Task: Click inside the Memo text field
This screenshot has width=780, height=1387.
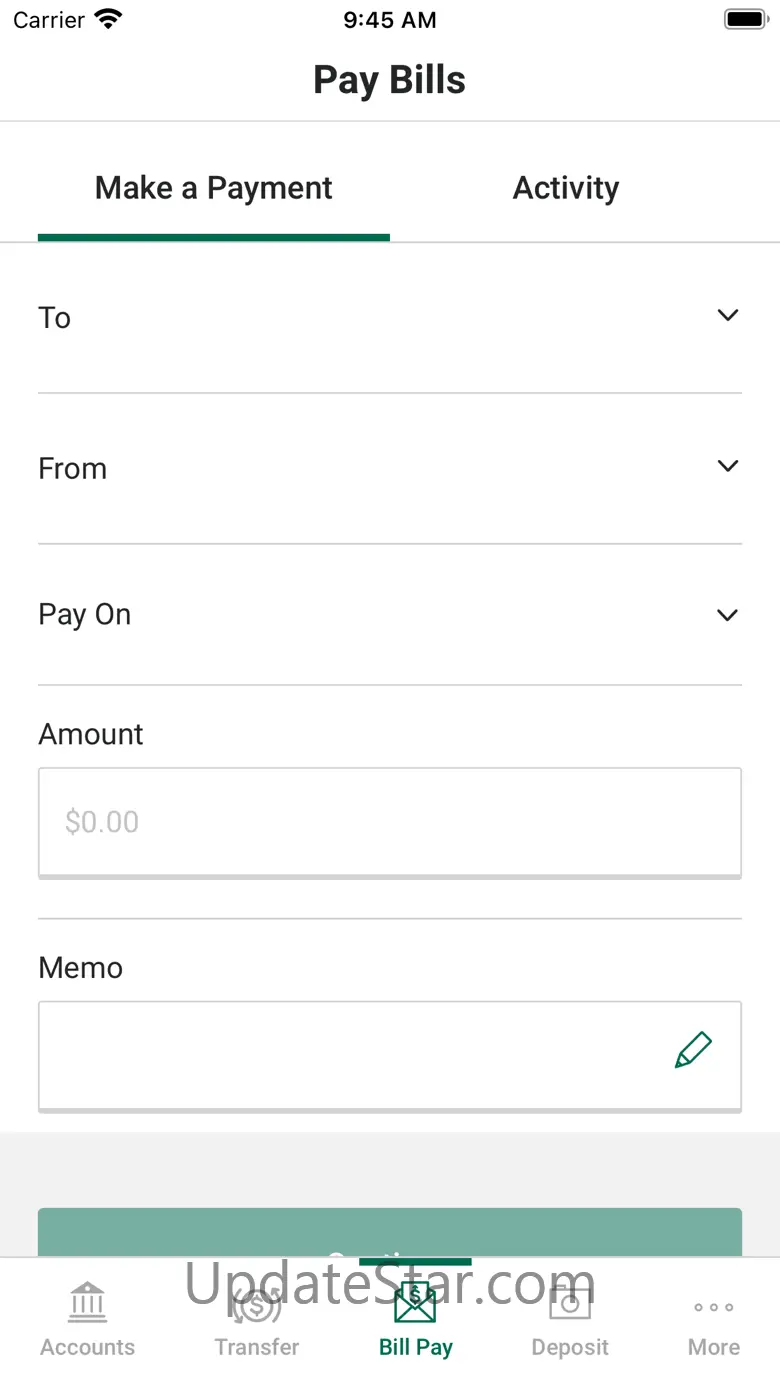Action: (390, 1056)
